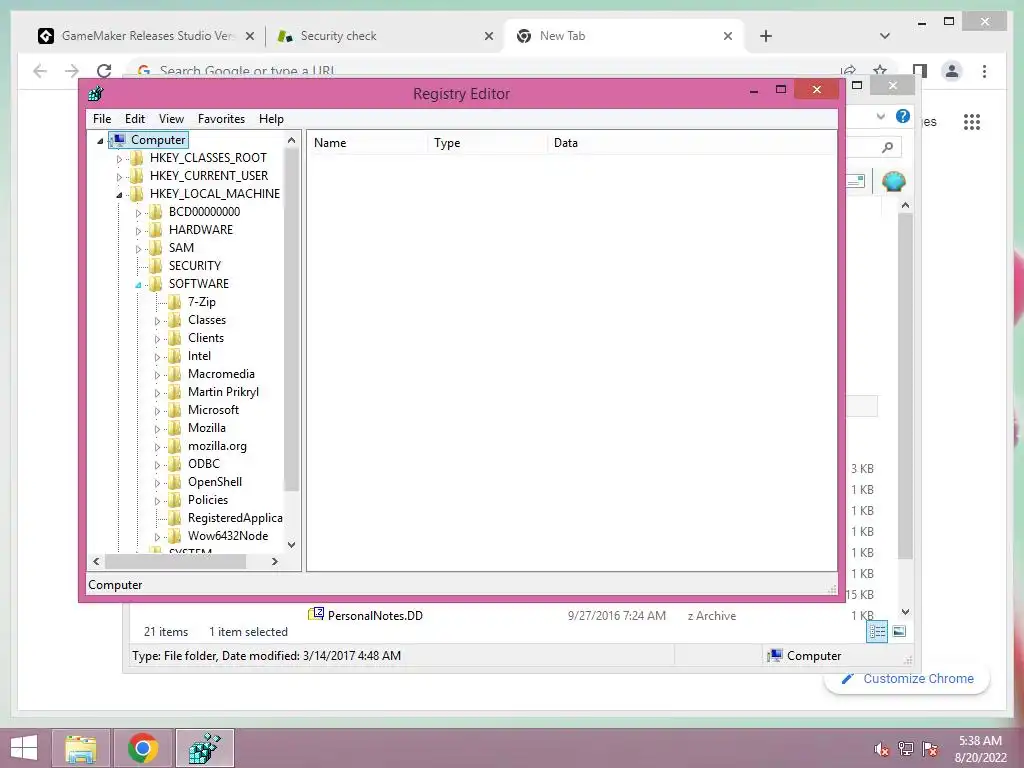Click the ODBC key folder icon
The height and width of the screenshot is (768, 1024).
[x=174, y=464]
